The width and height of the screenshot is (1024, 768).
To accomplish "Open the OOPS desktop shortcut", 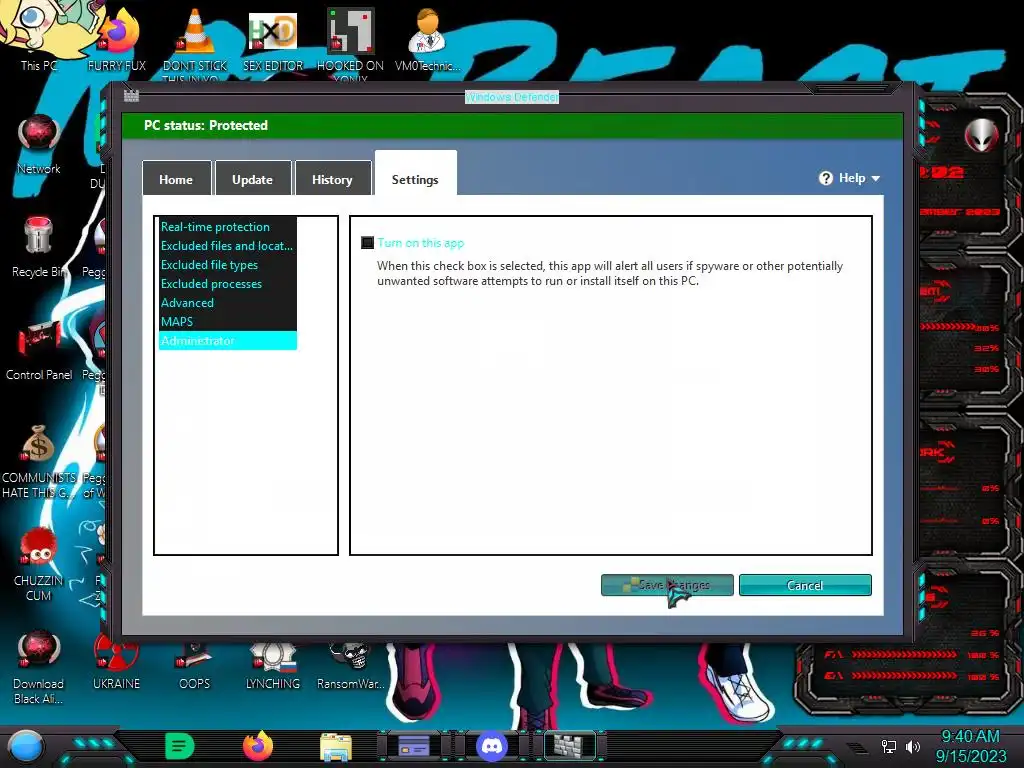I will point(195,663).
